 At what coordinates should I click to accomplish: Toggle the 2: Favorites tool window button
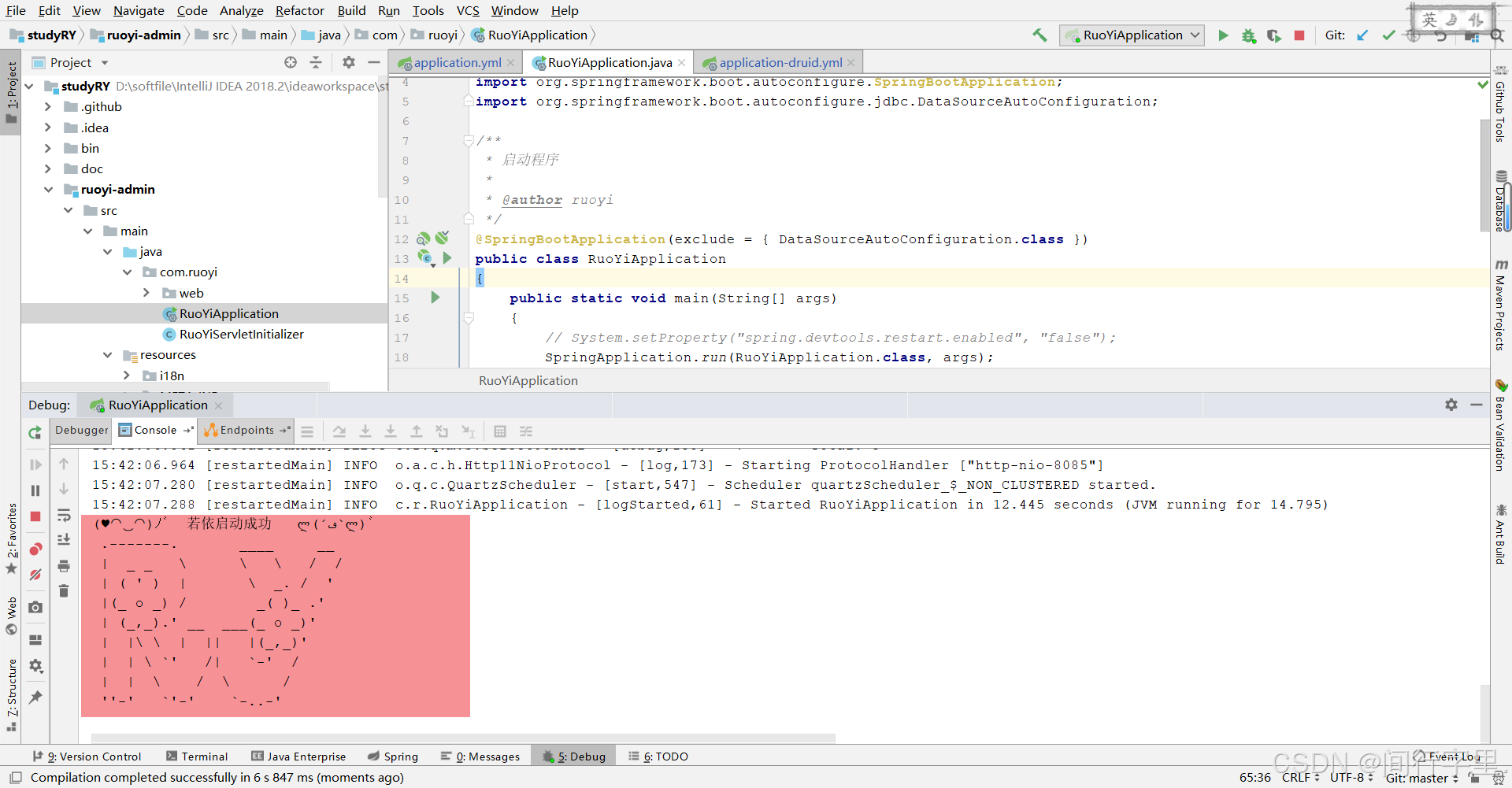click(11, 539)
